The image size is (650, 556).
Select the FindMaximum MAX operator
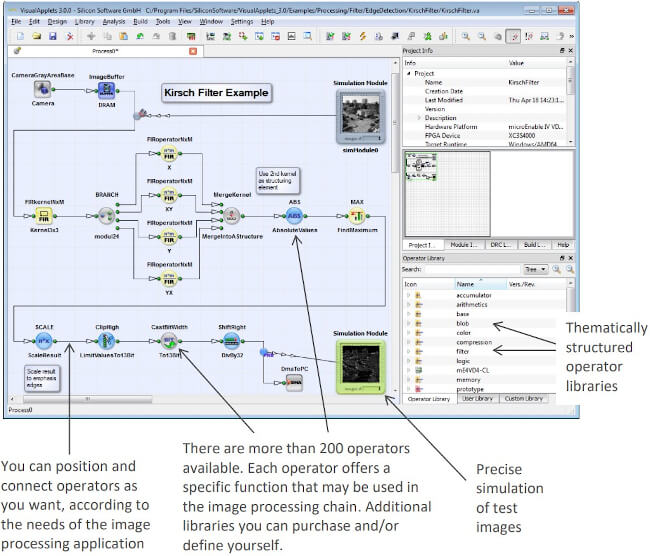pos(357,215)
